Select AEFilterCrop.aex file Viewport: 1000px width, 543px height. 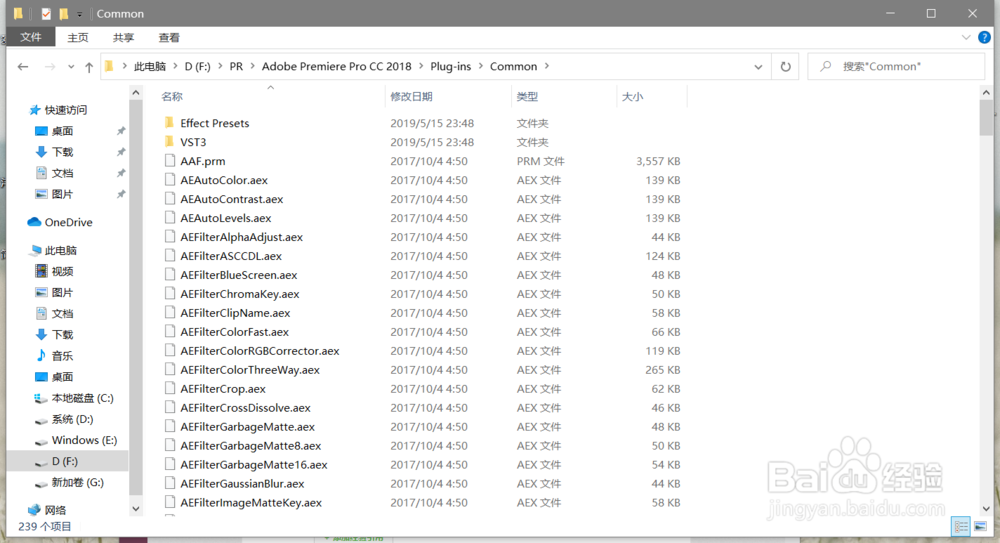[x=223, y=389]
